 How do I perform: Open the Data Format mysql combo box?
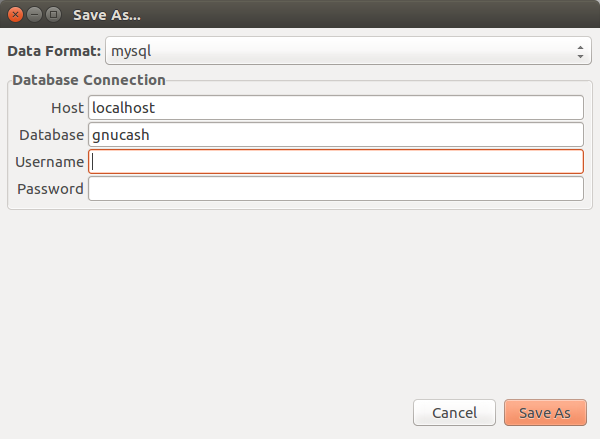click(x=348, y=51)
